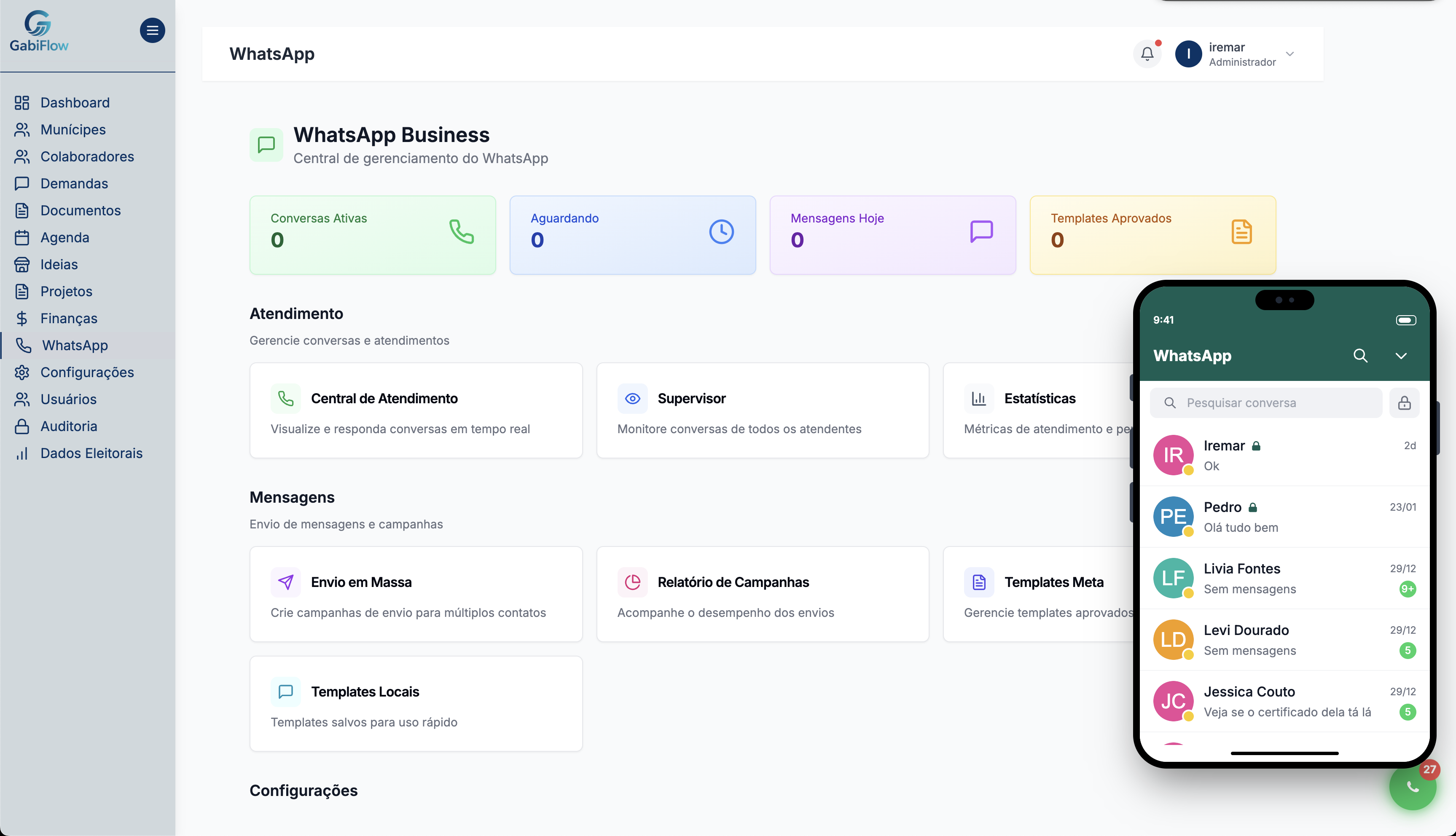Collapse the phone widget with chevron
Viewport: 1456px width, 836px height.
[1401, 355]
